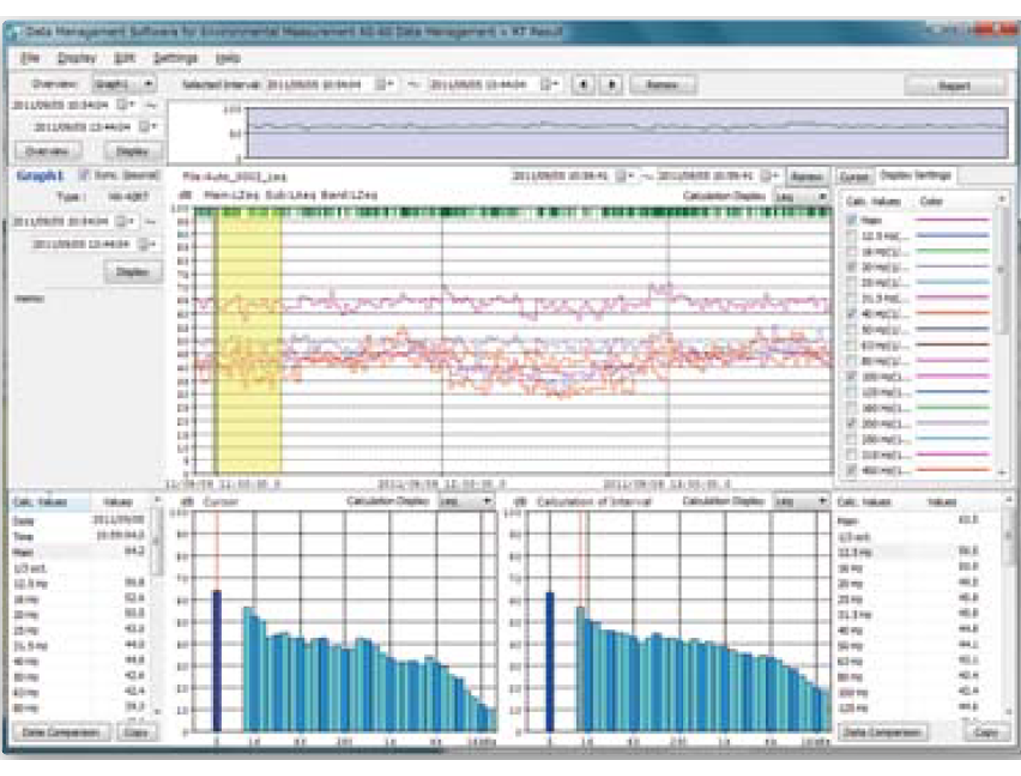Image resolution: width=1021 pixels, height=776 pixels.
Task: Open the Settings menu
Action: point(175,58)
